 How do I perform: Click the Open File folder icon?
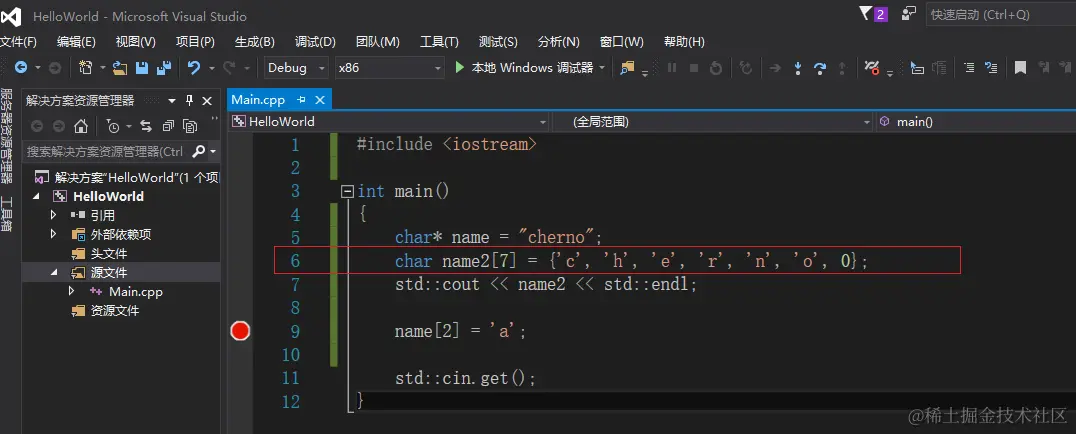click(120, 68)
